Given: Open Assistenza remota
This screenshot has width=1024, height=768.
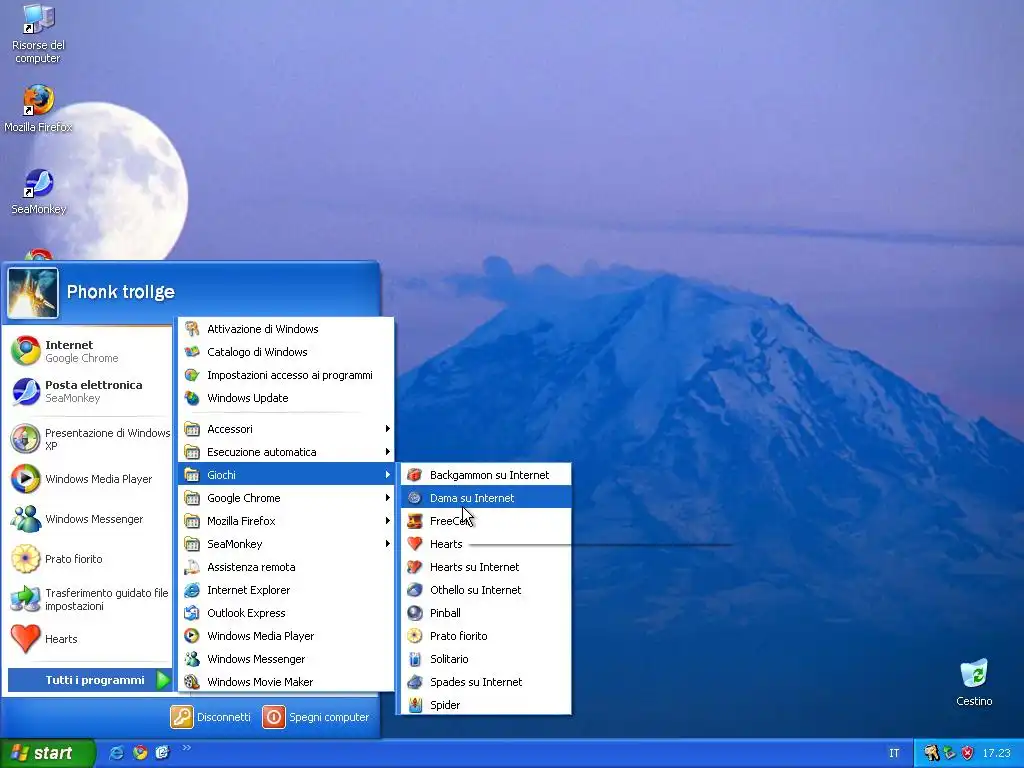Looking at the screenshot, I should pos(286,567).
